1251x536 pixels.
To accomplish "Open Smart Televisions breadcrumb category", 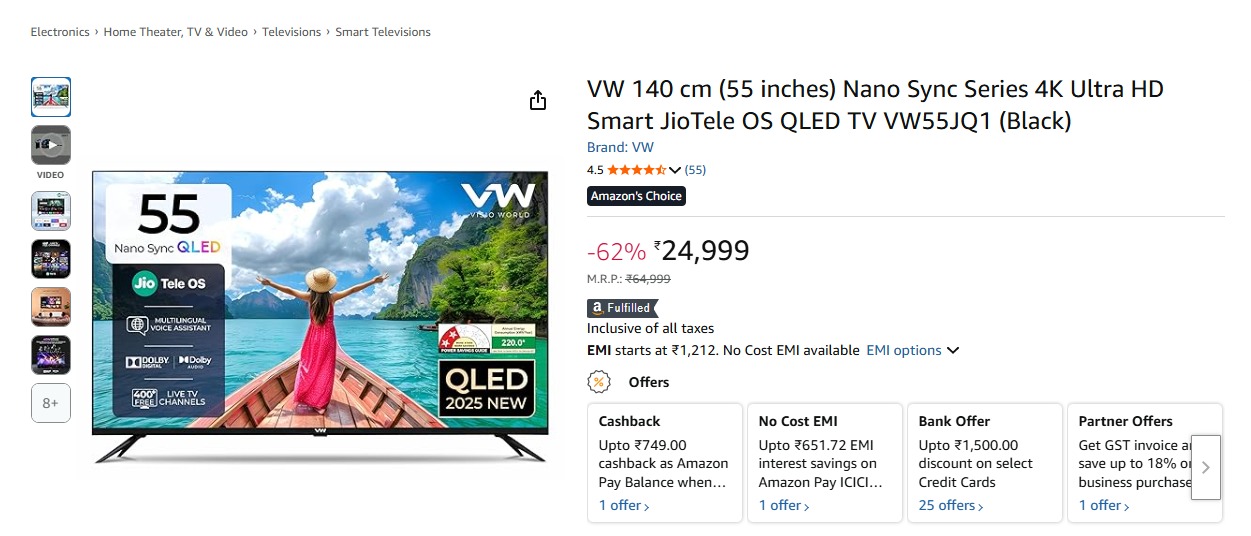I will pos(383,32).
